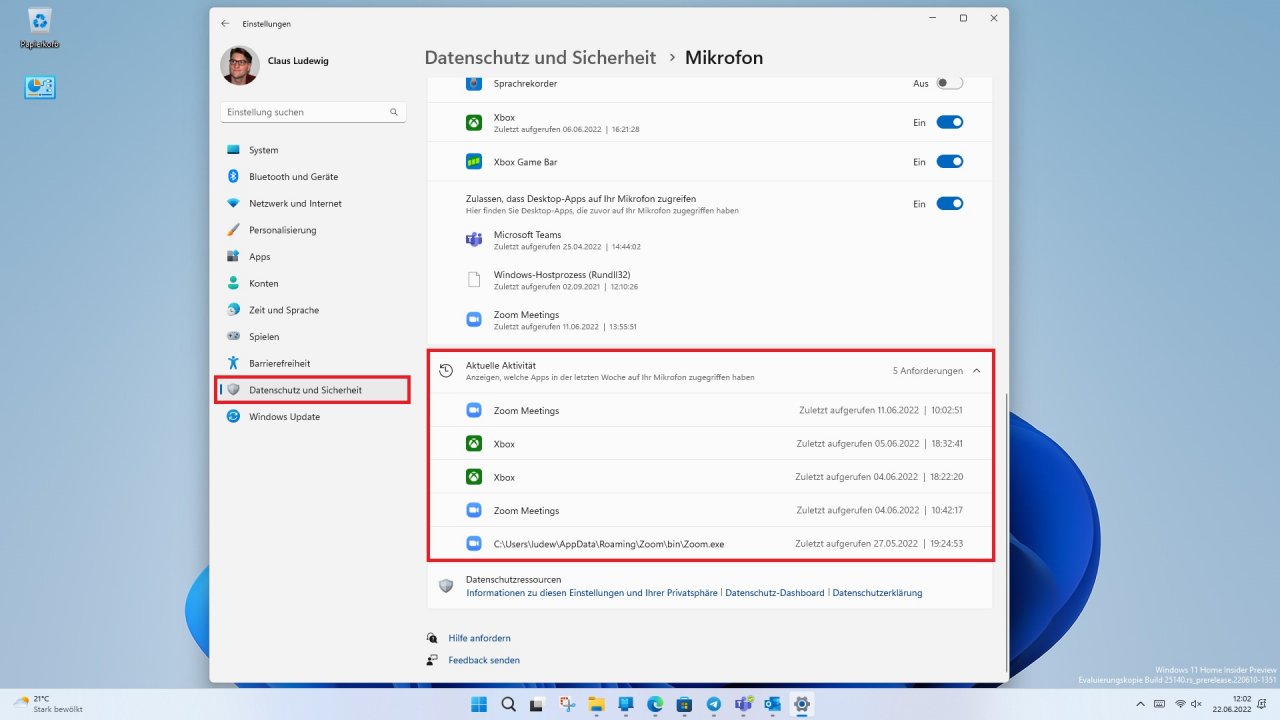Click the network Wi-Fi tray icon
1280x720 pixels.
click(x=1180, y=704)
